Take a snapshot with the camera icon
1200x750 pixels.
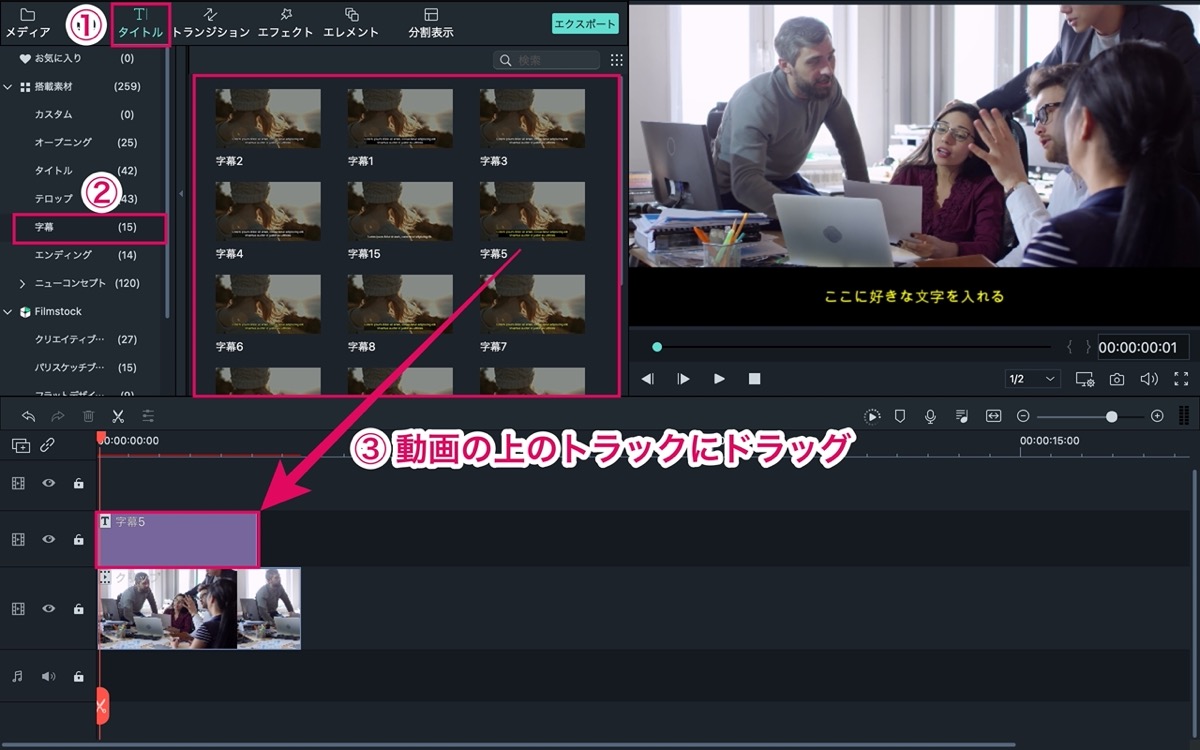pos(1117,379)
